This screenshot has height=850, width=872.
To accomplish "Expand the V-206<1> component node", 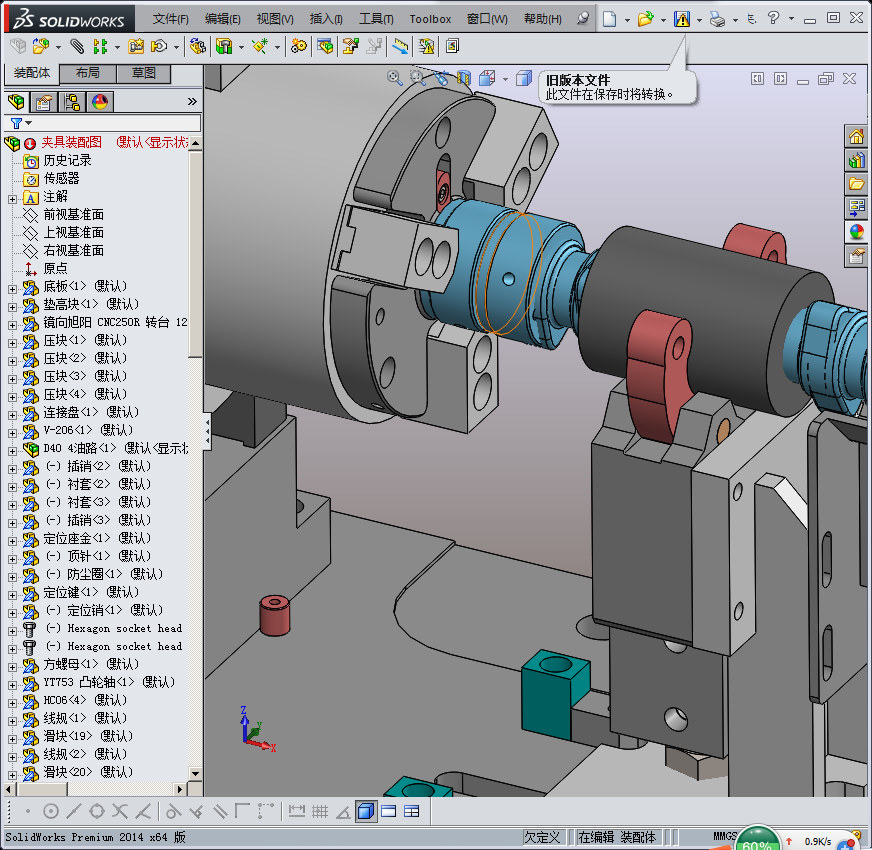I will coord(12,433).
